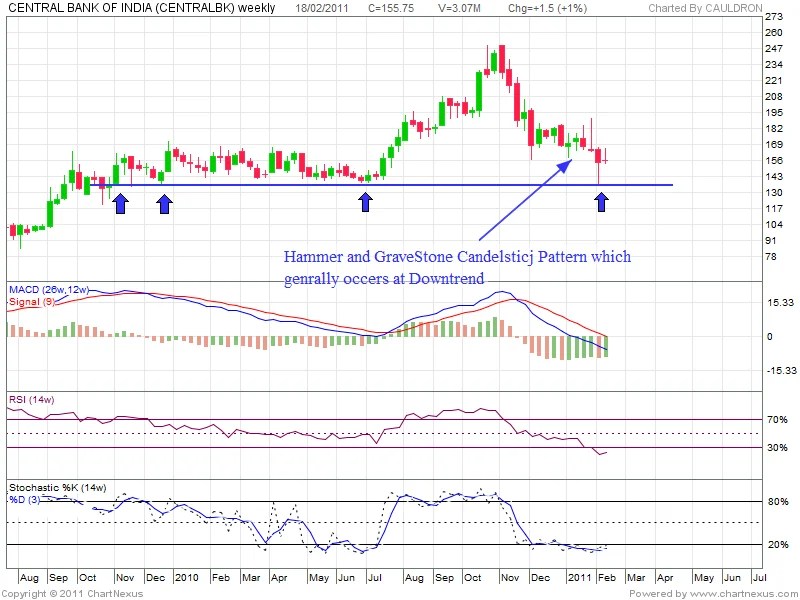This screenshot has height=600, width=800.
Task: Click the 91 price axis label
Action: (x=771, y=241)
